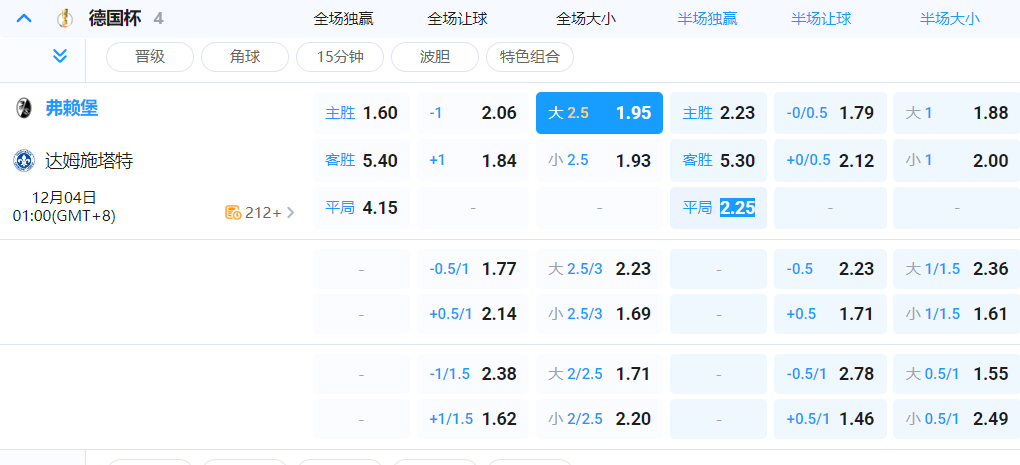The width and height of the screenshot is (1020, 465).
Task: Select 大 0.5/1 at 1.55
Action: [x=956, y=374]
